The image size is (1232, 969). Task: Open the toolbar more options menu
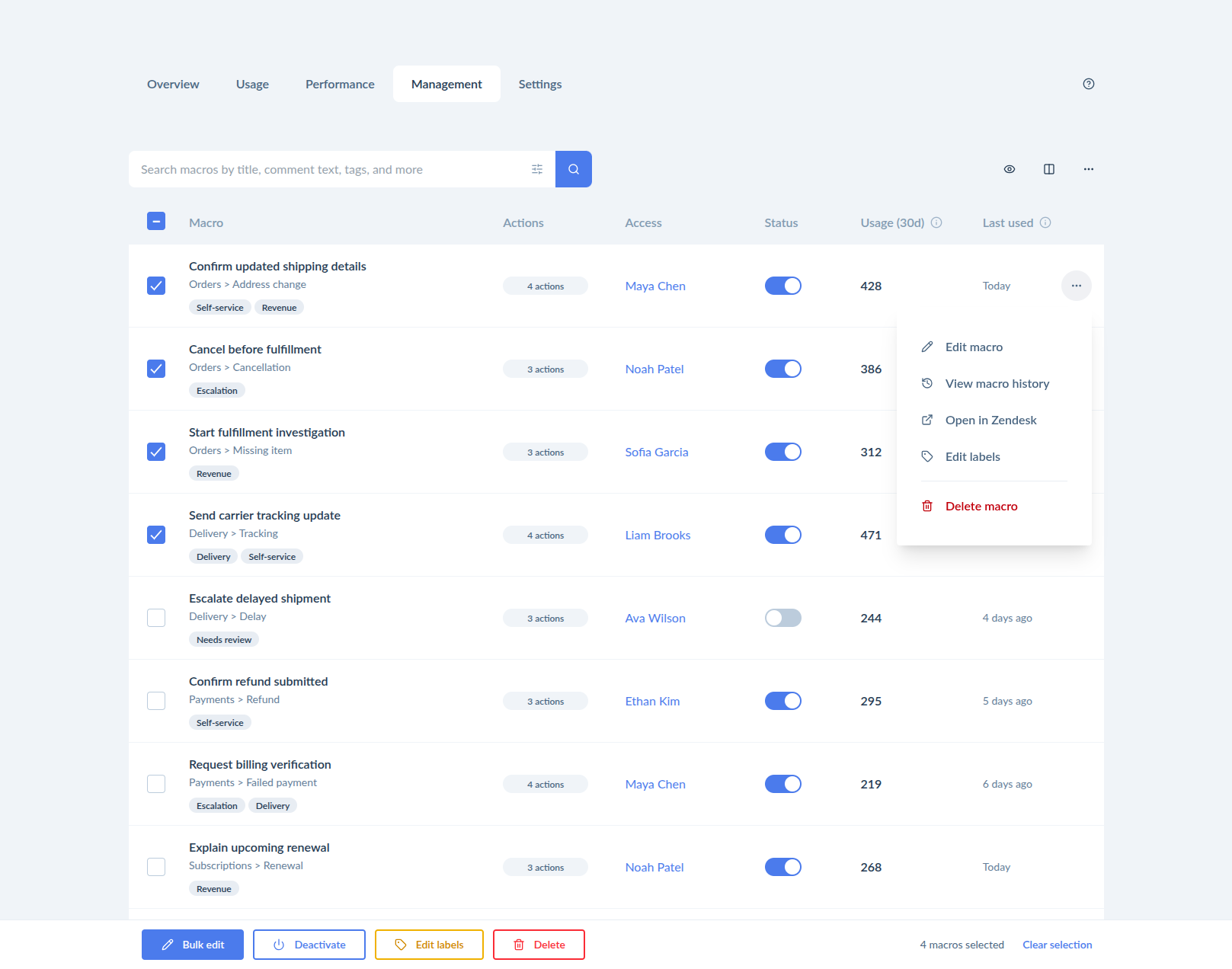tap(1089, 169)
